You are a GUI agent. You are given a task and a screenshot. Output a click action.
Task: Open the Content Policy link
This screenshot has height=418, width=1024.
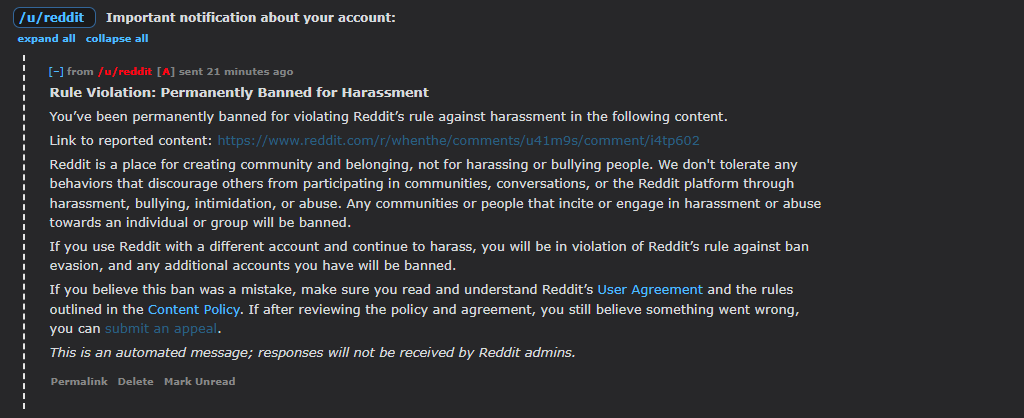(x=194, y=309)
